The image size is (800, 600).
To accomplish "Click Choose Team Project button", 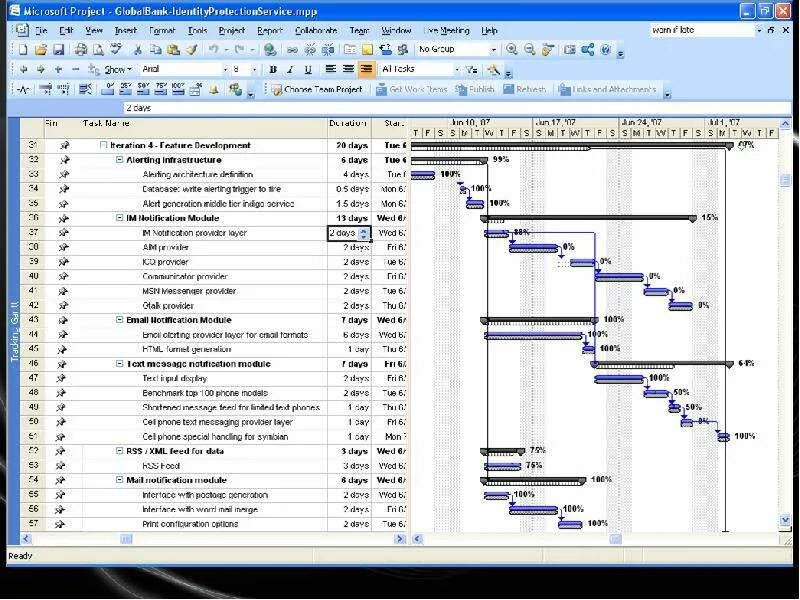I will coord(317,90).
